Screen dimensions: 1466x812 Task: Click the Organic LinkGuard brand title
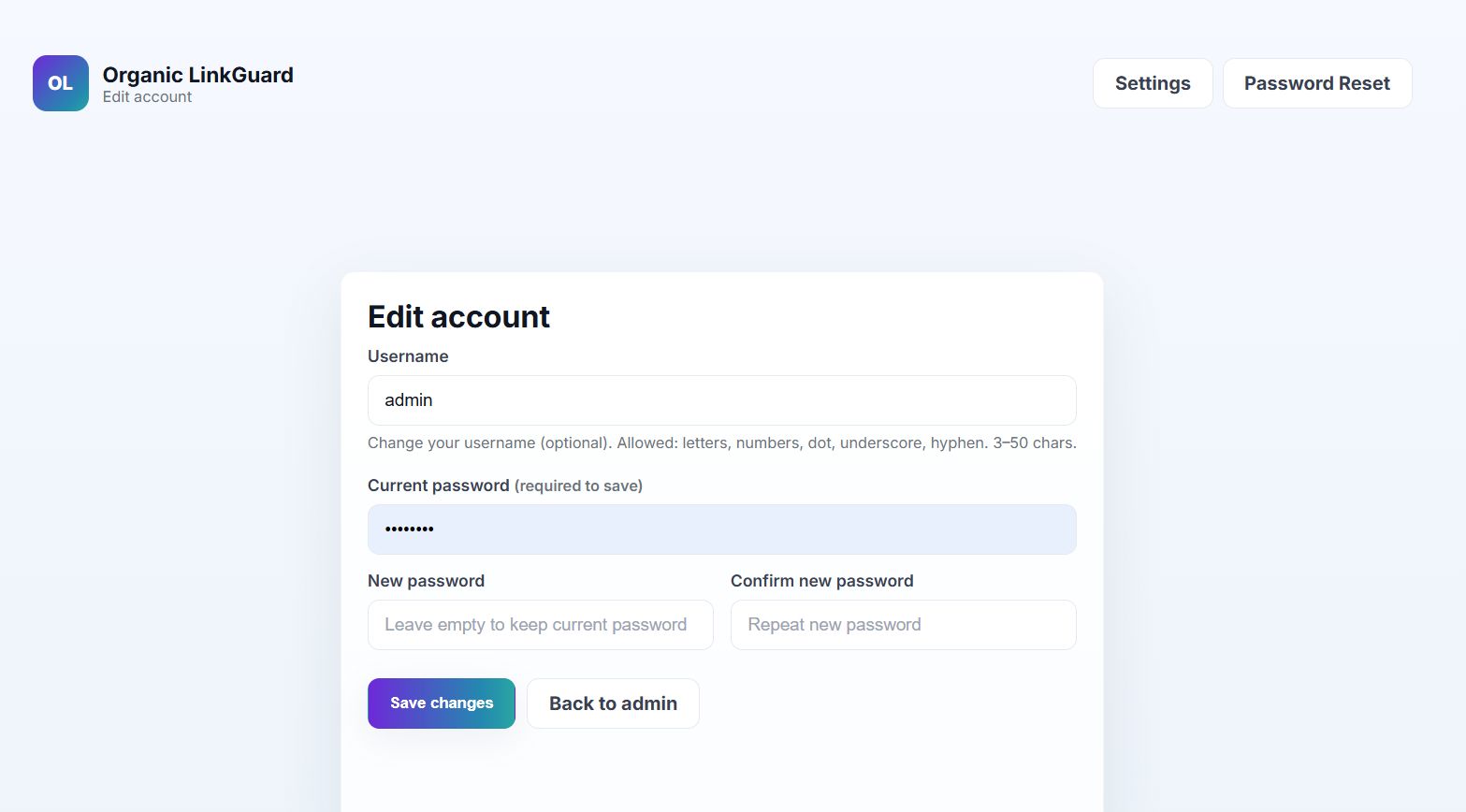197,75
